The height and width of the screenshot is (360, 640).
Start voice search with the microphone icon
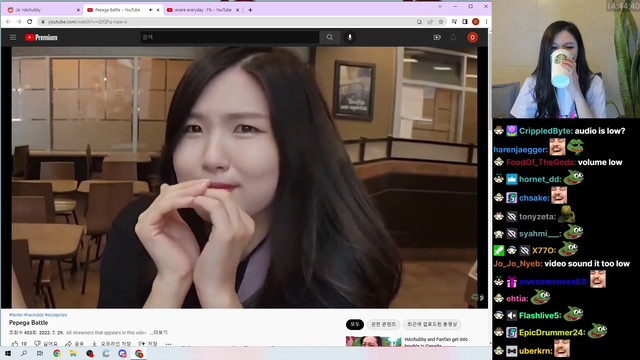point(350,38)
